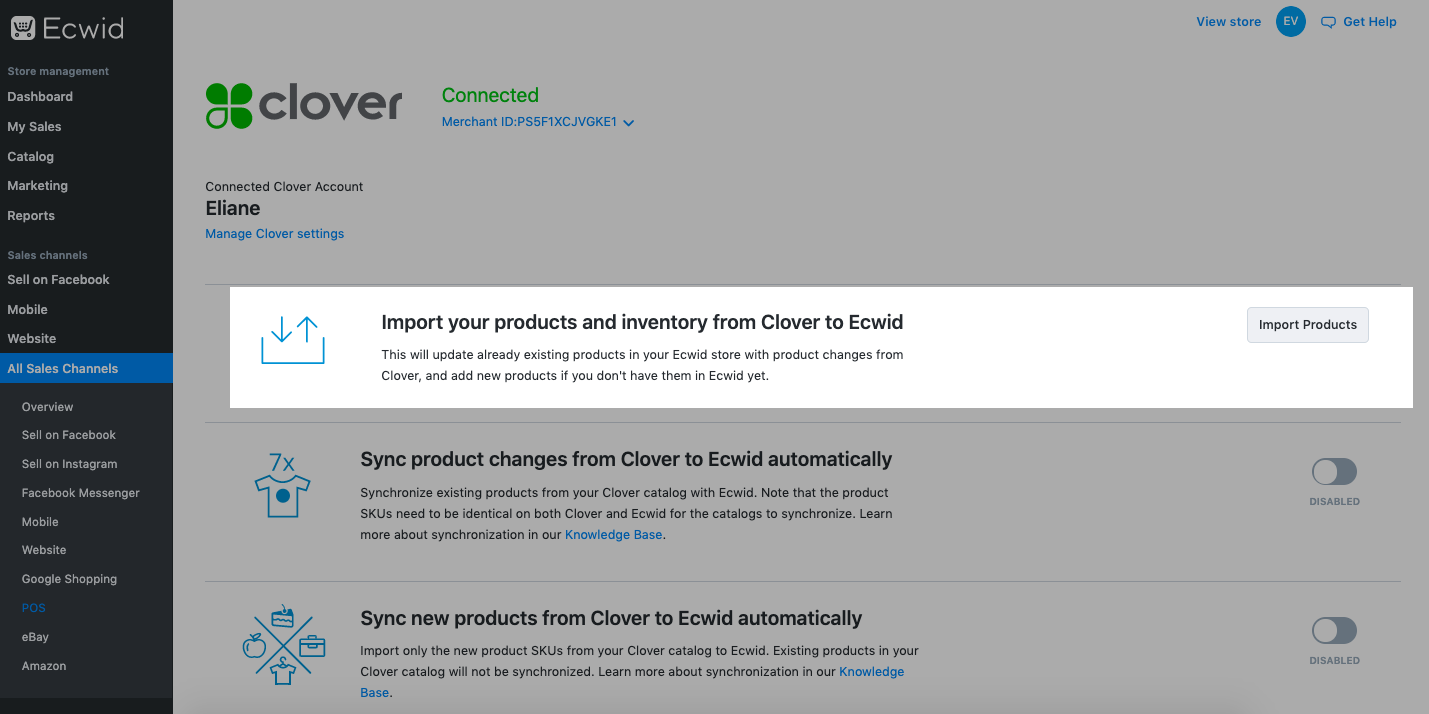Enable sync new products toggle
1429x714 pixels.
(x=1334, y=630)
